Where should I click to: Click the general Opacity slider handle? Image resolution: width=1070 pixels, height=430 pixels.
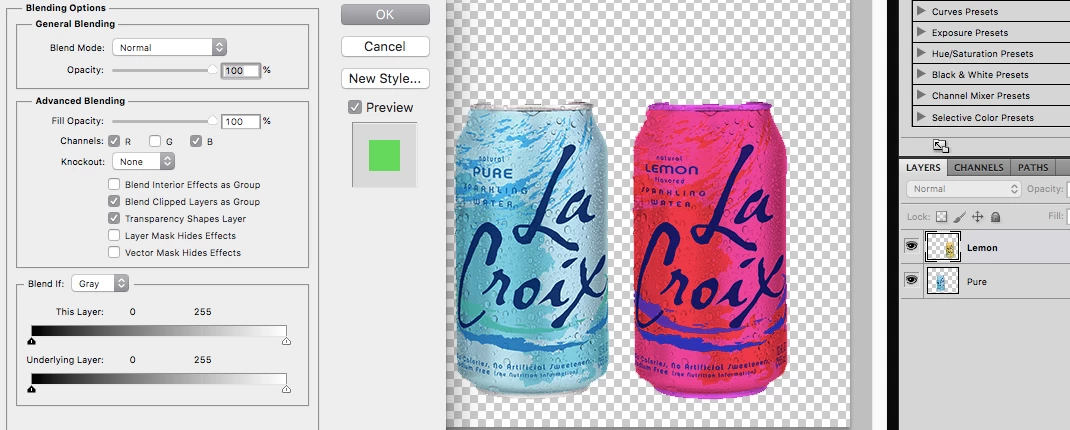213,70
